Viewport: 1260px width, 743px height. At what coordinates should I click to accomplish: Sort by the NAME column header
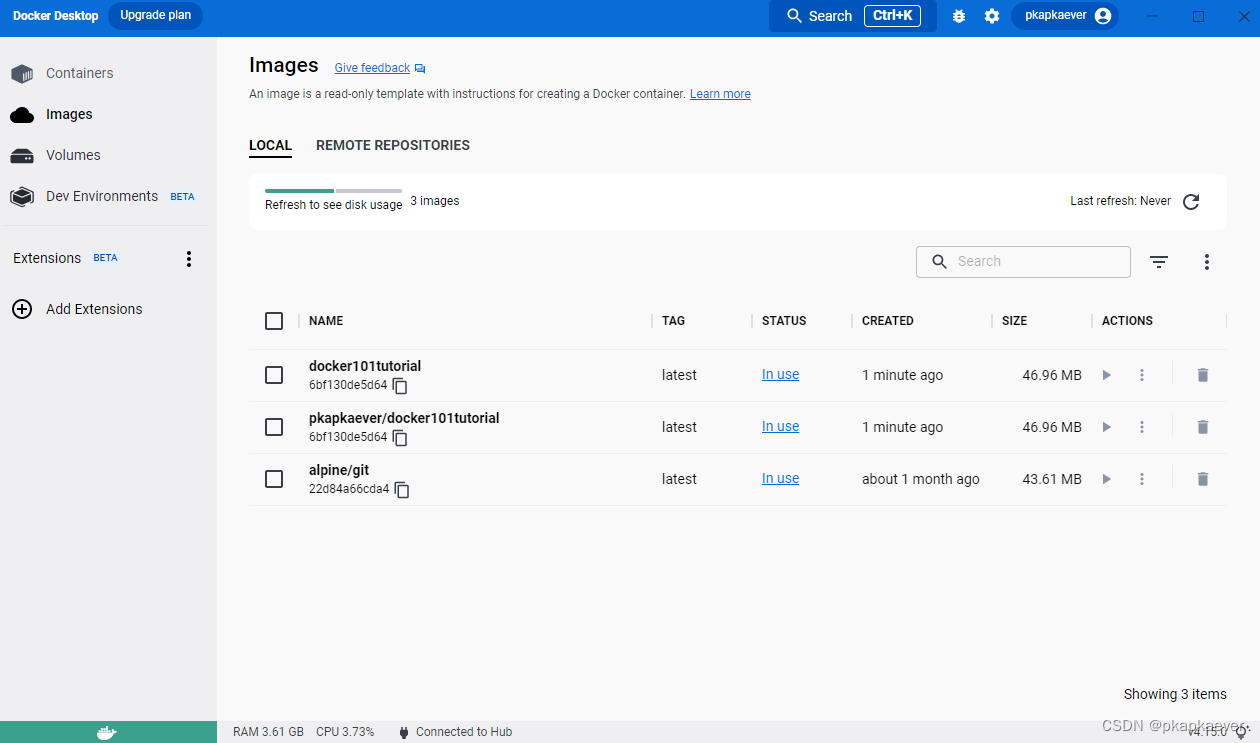(x=326, y=321)
